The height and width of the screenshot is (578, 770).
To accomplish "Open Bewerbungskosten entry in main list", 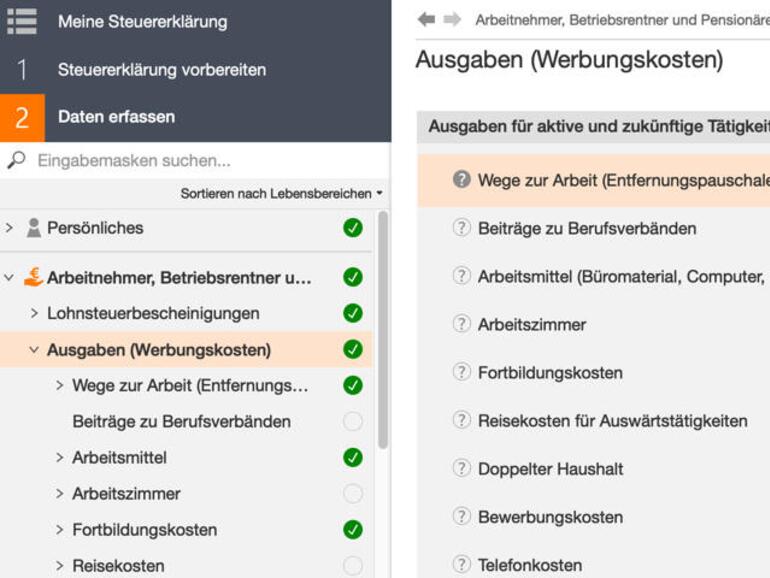I will [550, 517].
